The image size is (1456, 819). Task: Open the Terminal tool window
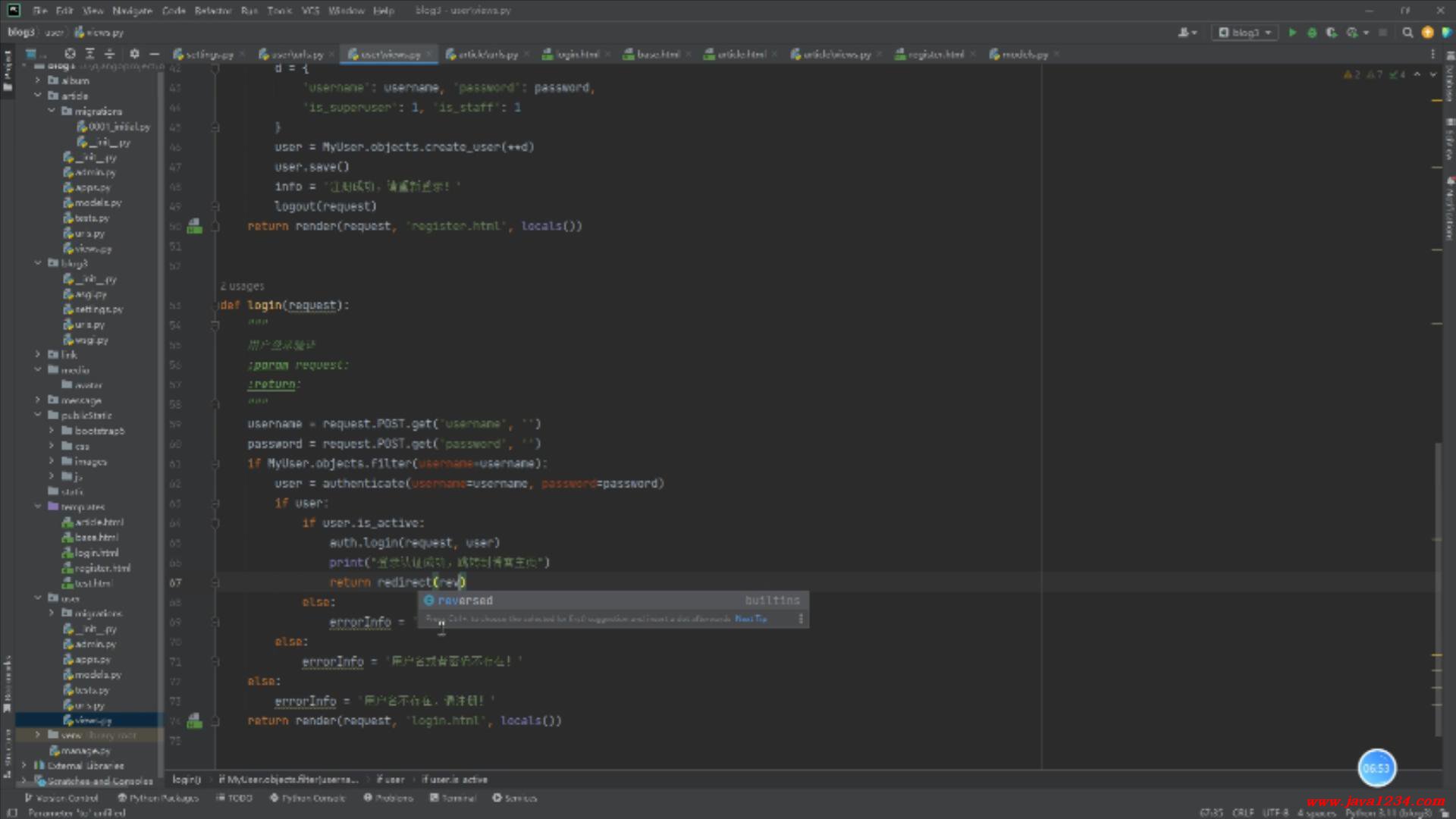453,798
